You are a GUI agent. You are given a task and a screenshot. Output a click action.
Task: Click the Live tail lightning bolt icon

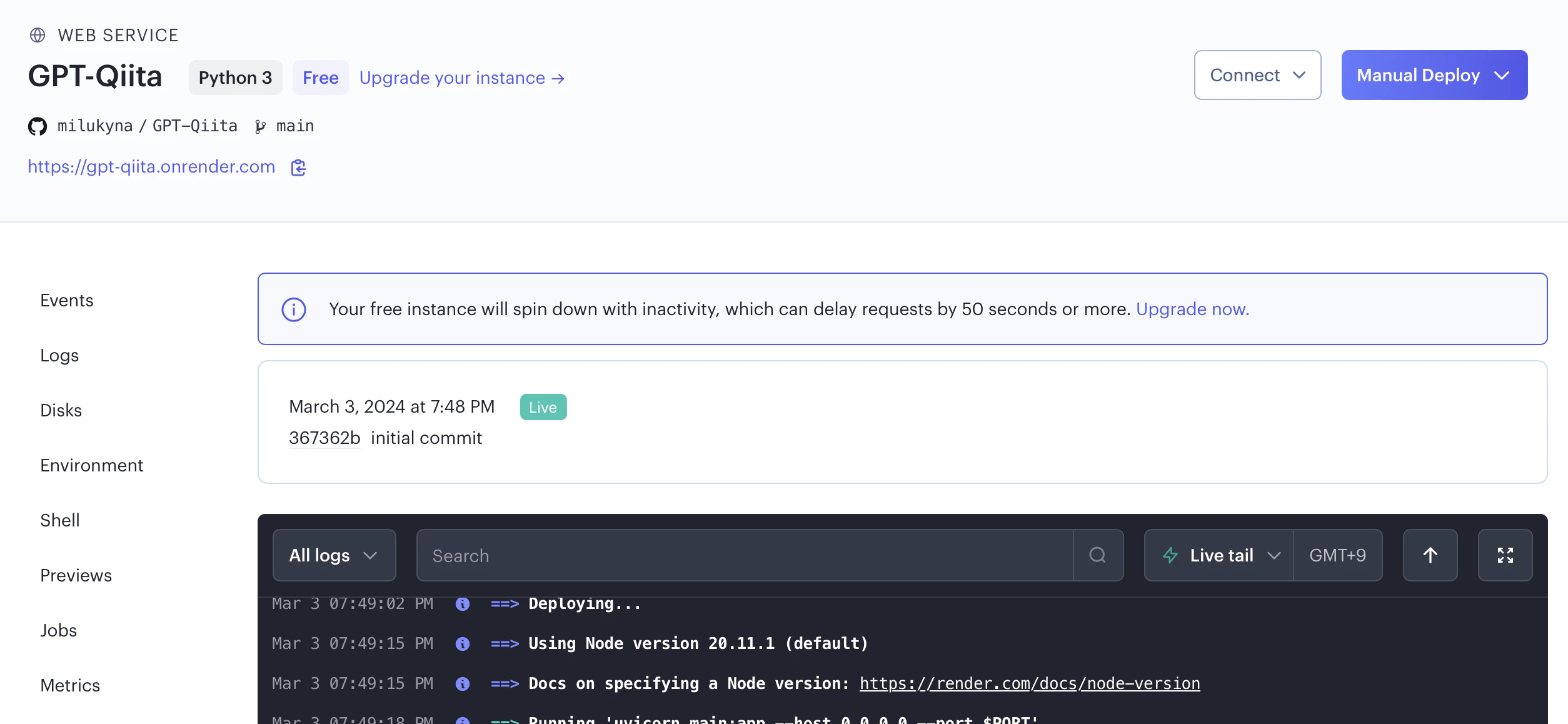(1170, 555)
